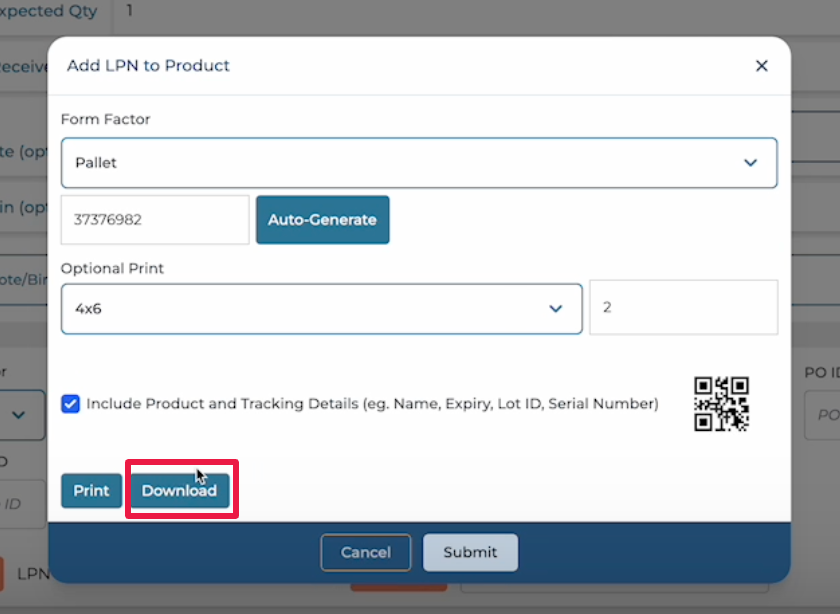Click the background ID input at left edge
This screenshot has width=840, height=614.
tap(22, 503)
